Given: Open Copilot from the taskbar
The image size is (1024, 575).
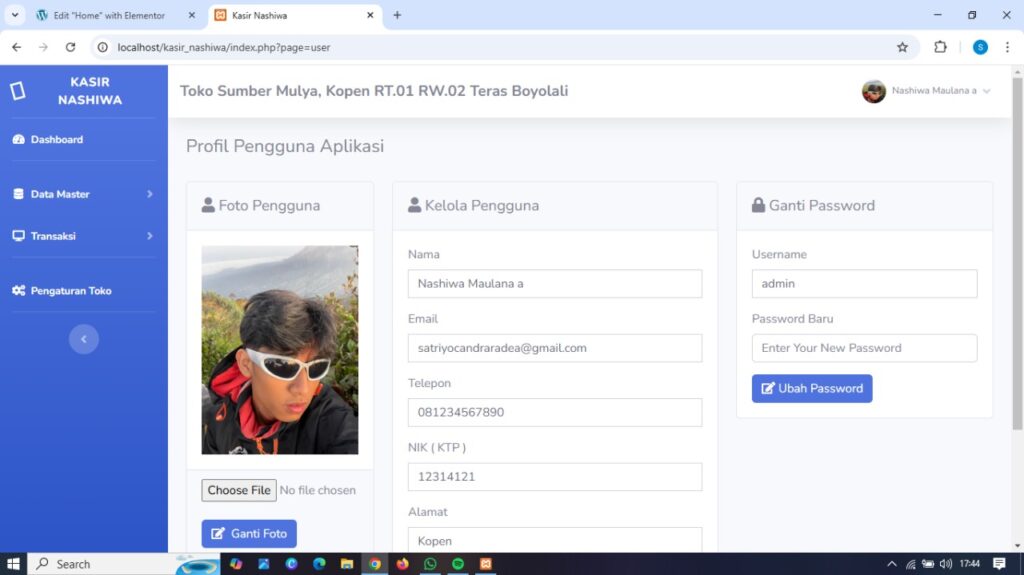Looking at the screenshot, I should pyautogui.click(x=236, y=564).
